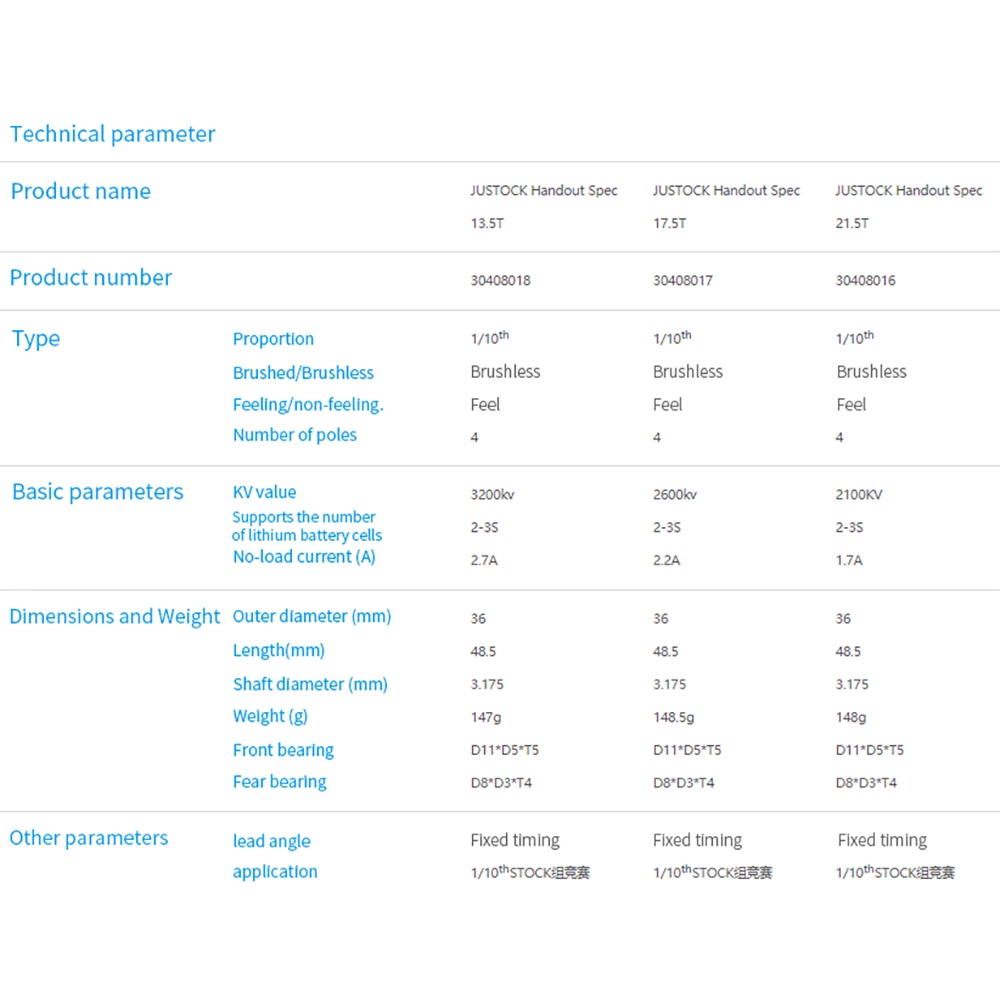Click the Feeling/non-feeling label
The width and height of the screenshot is (1000, 1000).
pos(308,405)
